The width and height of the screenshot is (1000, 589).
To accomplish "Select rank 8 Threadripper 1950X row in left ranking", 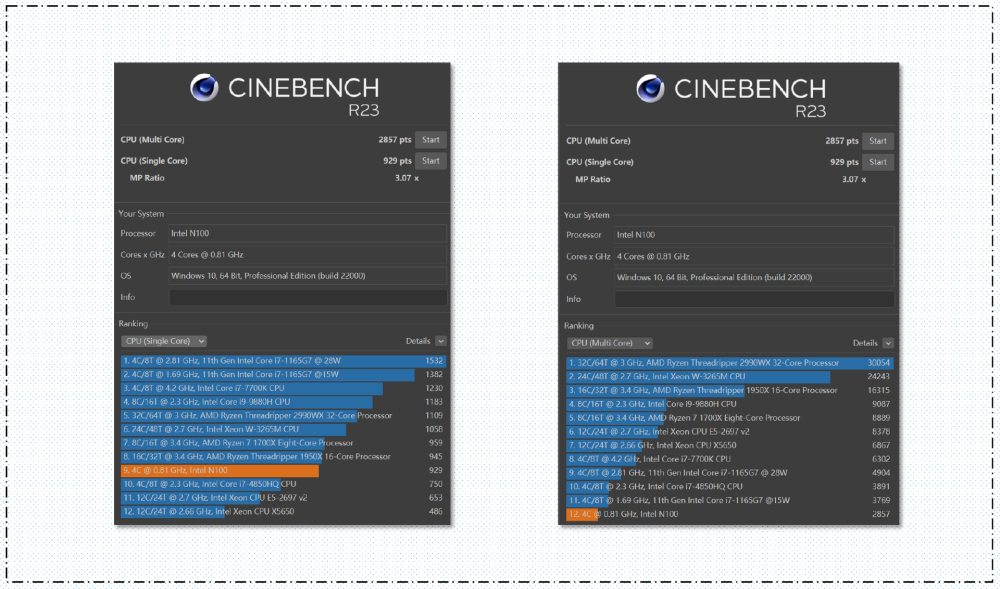I will (x=283, y=456).
